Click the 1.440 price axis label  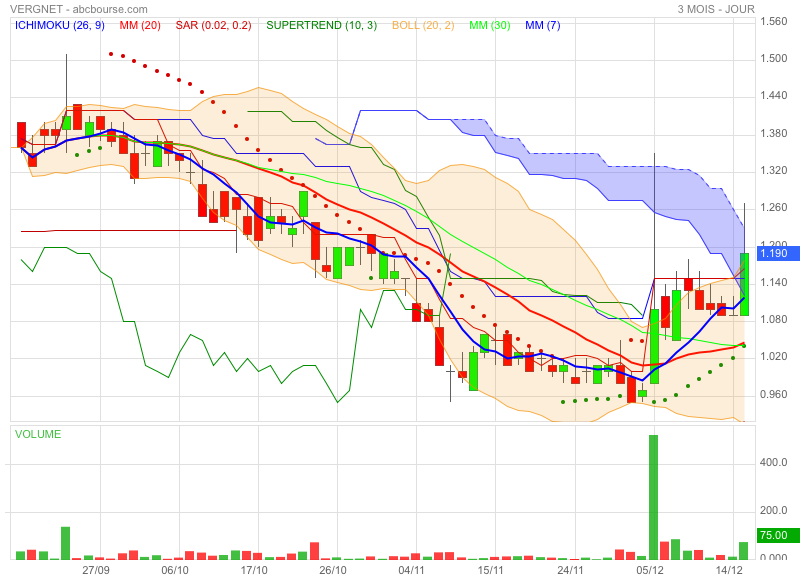coord(773,96)
